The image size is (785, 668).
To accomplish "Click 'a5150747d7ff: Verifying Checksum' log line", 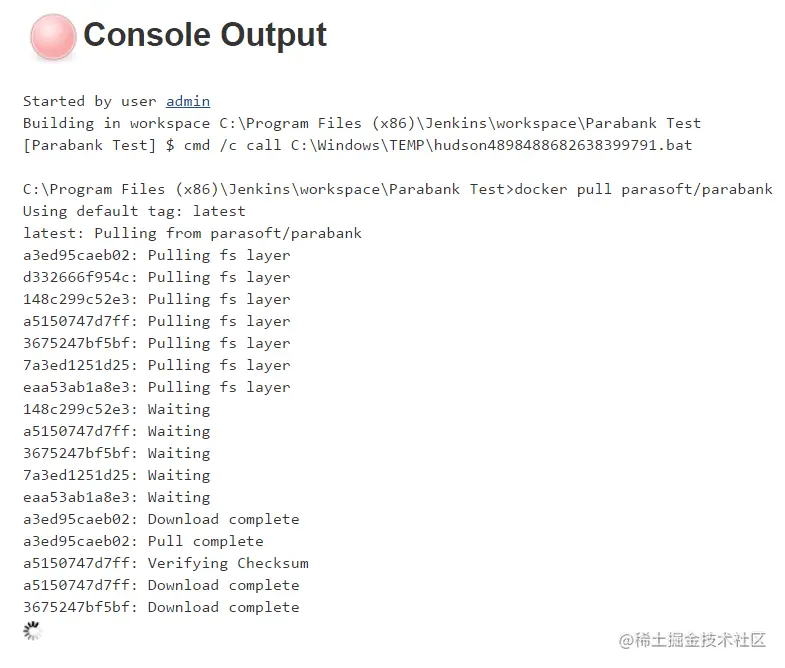I will pyautogui.click(x=166, y=563).
